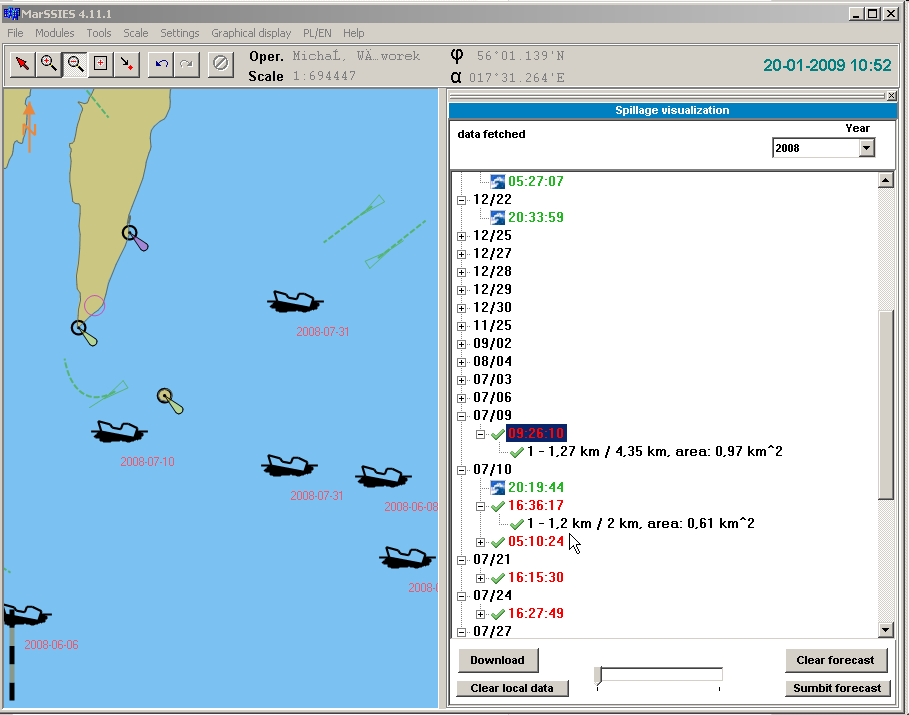Click the Sumbit forecast button
This screenshot has height=715, width=909.
click(x=837, y=688)
